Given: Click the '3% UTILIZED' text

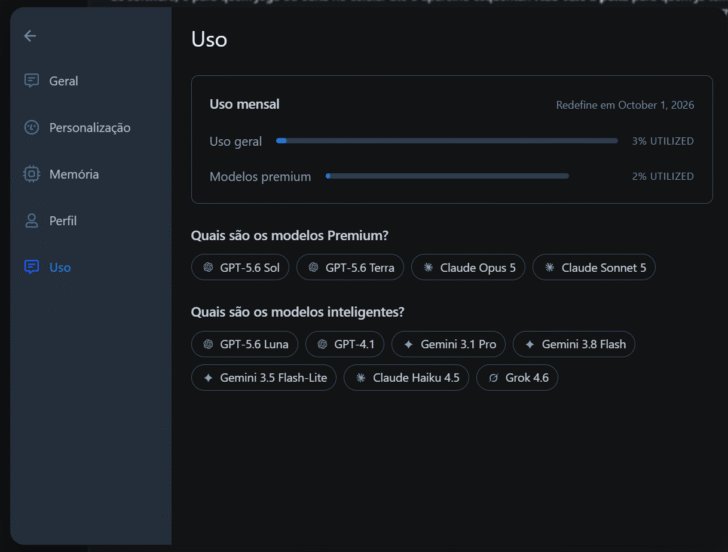Looking at the screenshot, I should (663, 141).
